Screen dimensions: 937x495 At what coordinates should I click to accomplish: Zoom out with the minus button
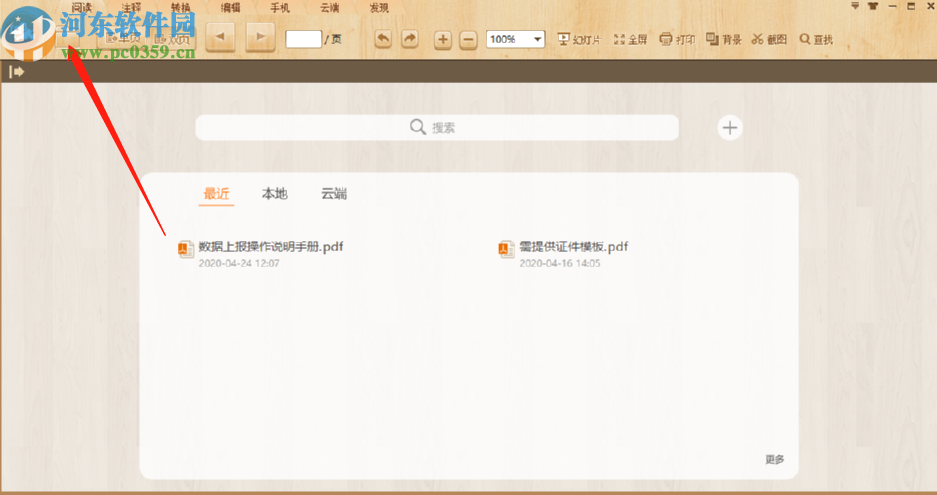pos(469,39)
